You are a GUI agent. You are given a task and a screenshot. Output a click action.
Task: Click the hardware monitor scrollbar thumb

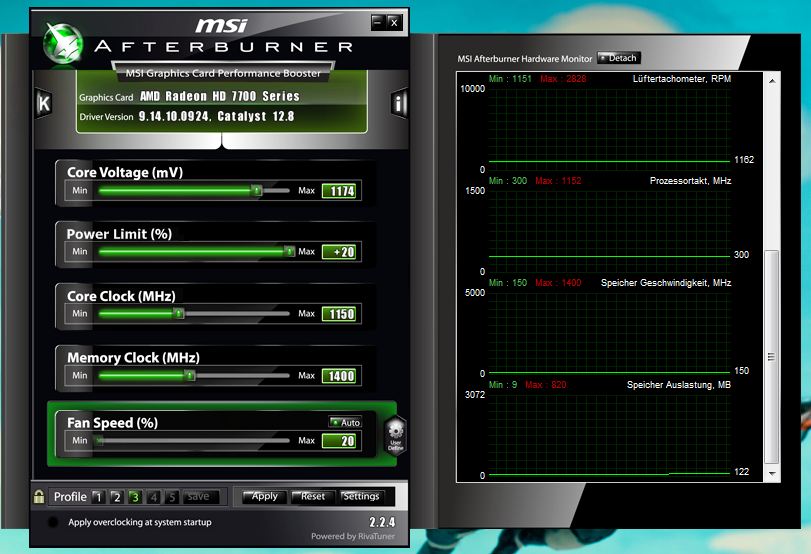[772, 357]
